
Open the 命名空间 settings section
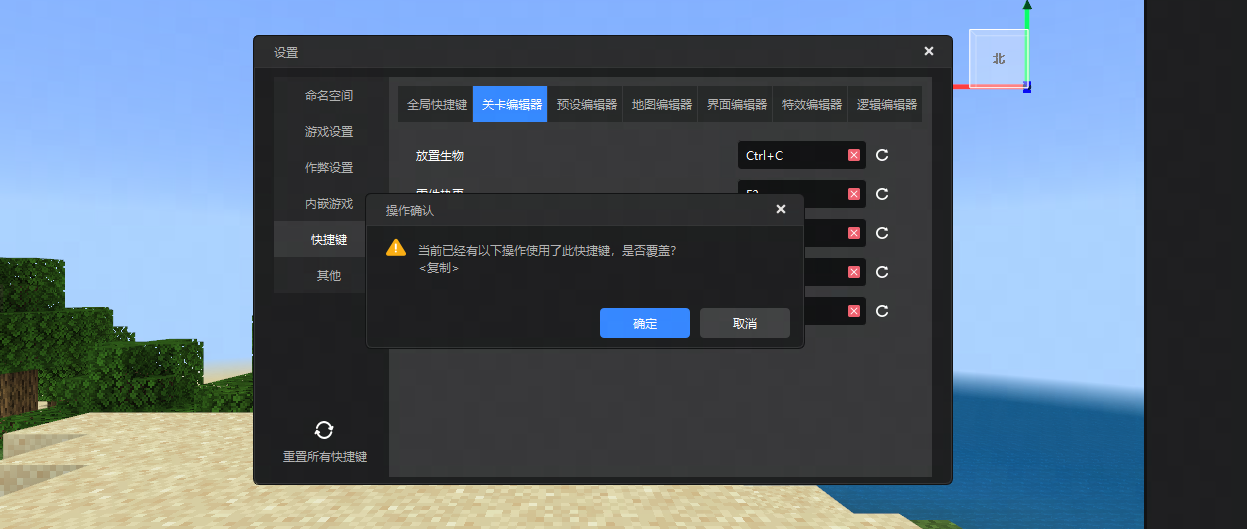[329, 96]
